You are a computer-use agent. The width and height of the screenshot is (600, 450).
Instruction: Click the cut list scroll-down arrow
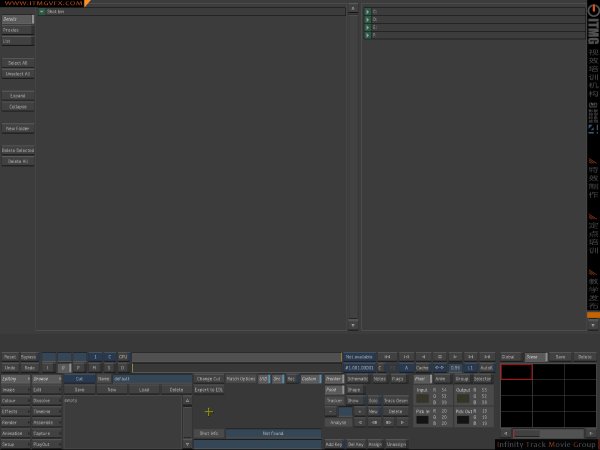pos(188,444)
